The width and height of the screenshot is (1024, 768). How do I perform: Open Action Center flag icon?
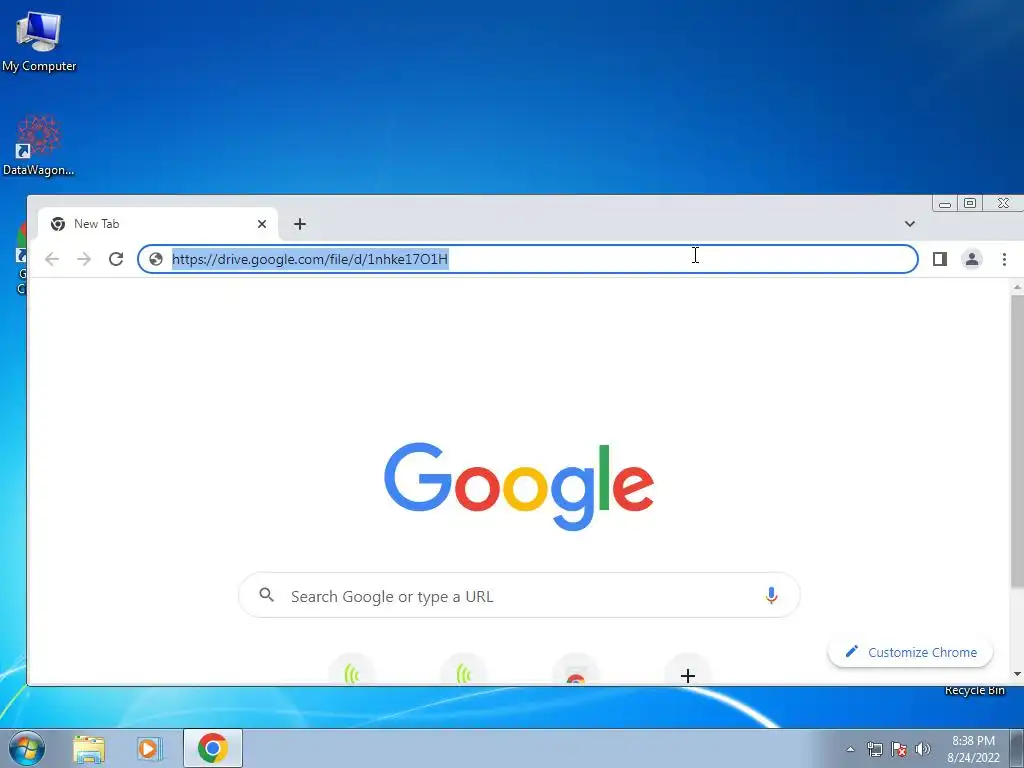pos(899,749)
